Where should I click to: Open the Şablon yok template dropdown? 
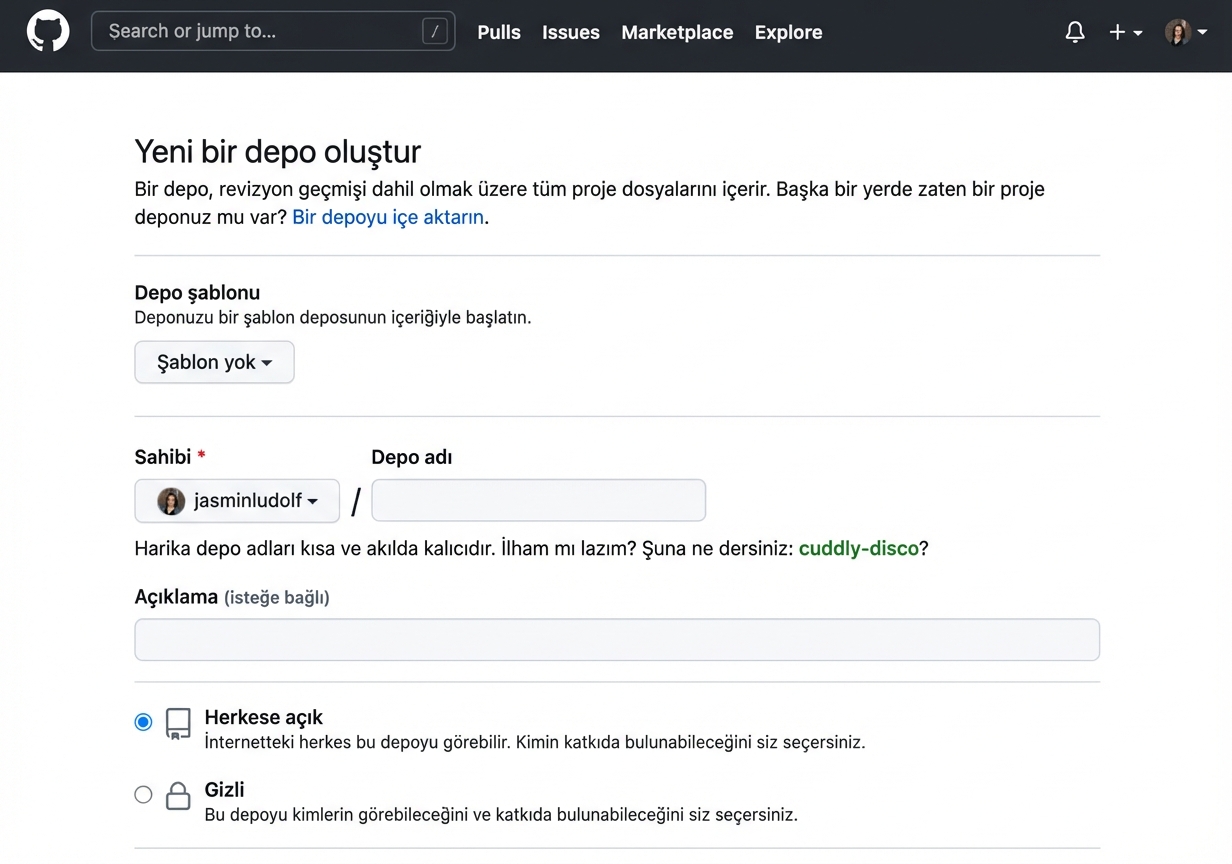coord(214,362)
